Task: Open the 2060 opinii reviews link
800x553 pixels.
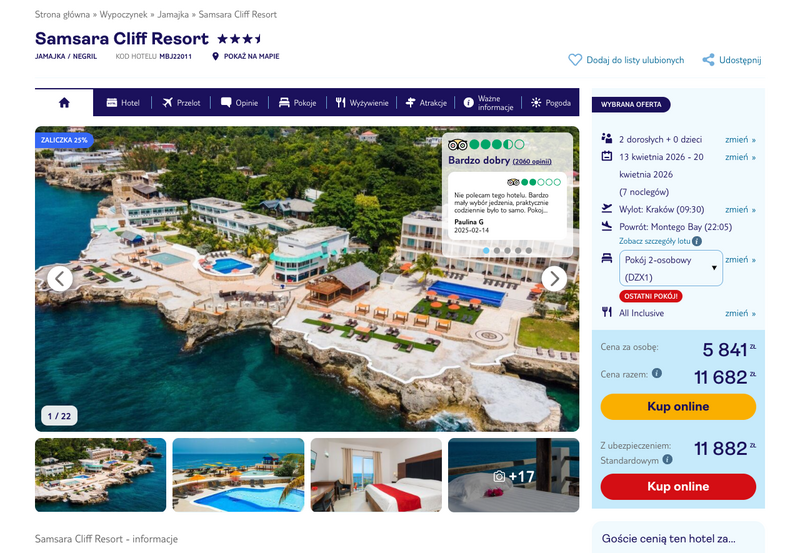Action: 532,161
